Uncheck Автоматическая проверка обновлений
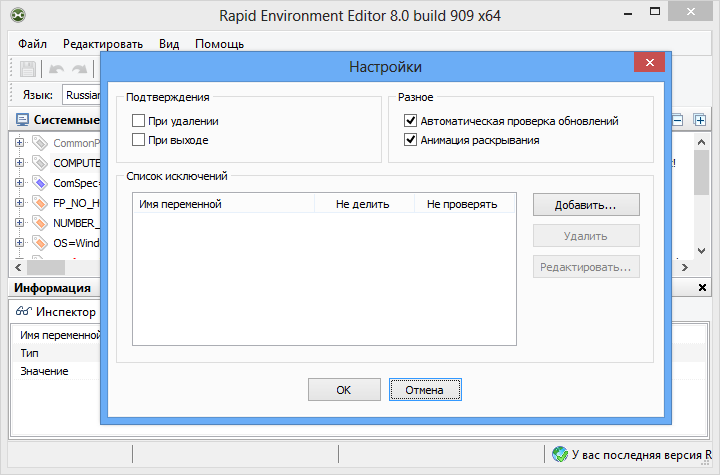720x475 pixels. pos(411,121)
